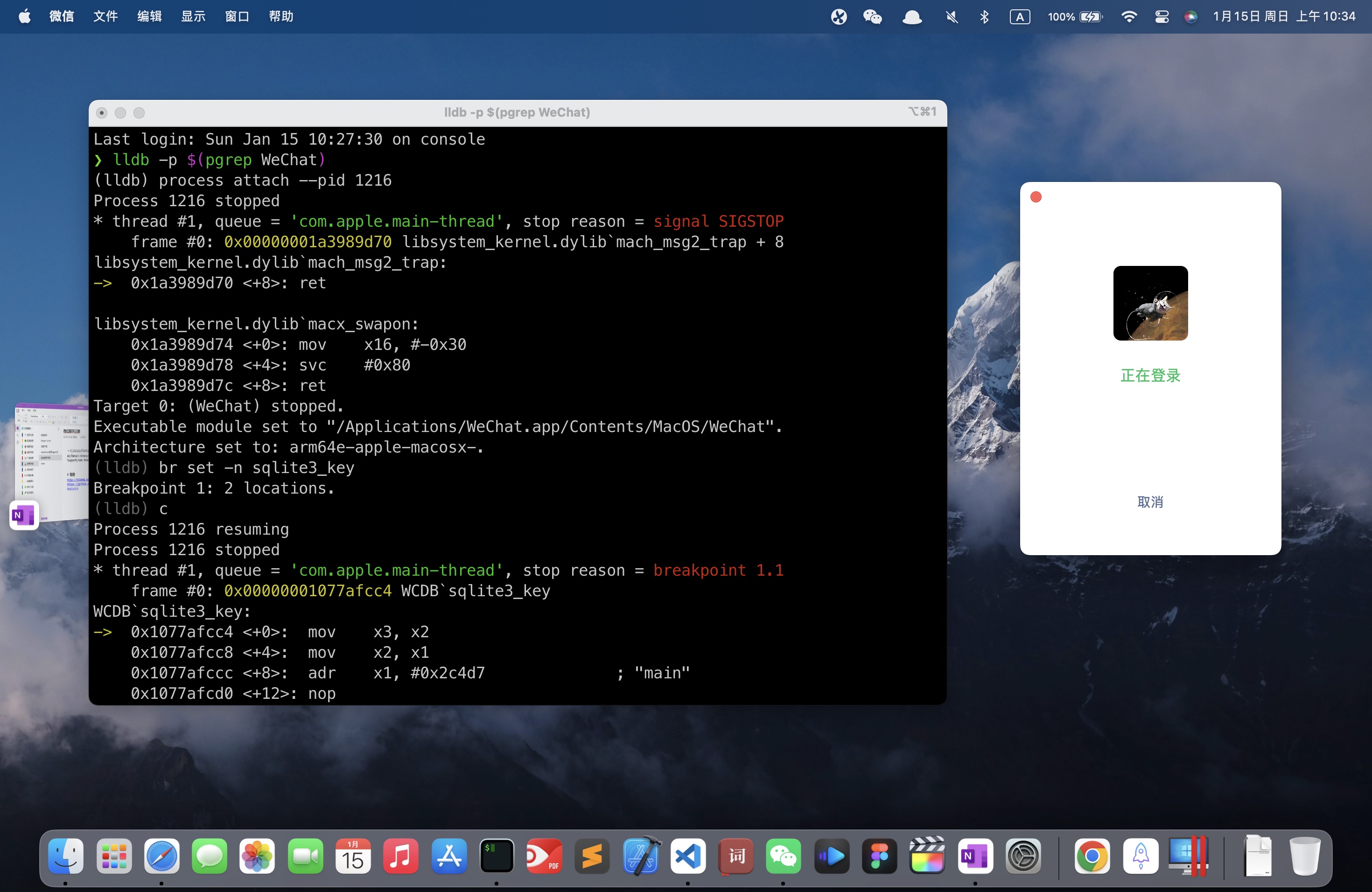Open FaceTime from the Dock

305,856
